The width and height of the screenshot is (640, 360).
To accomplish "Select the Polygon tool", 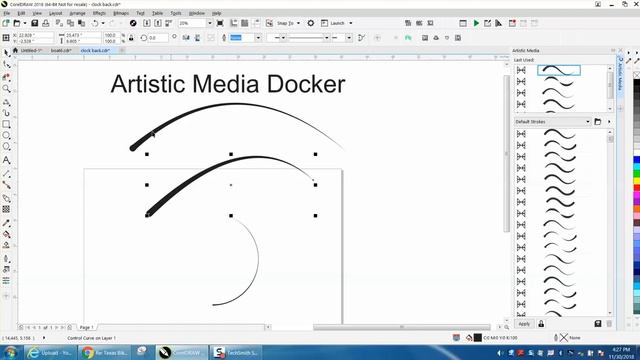I will click(7, 147).
